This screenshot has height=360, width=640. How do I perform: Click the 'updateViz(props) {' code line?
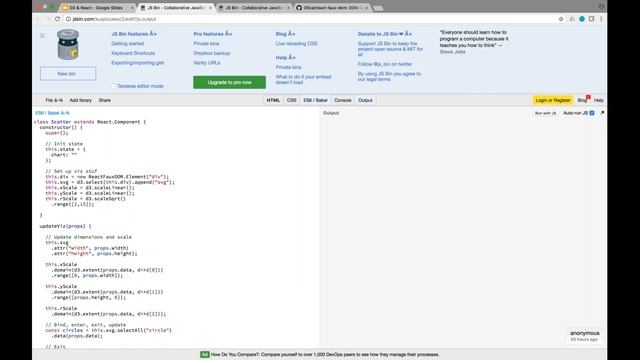pos(65,226)
